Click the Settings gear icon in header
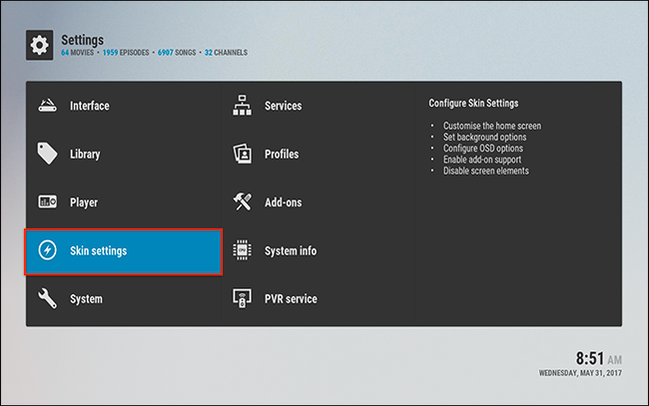 (x=39, y=45)
